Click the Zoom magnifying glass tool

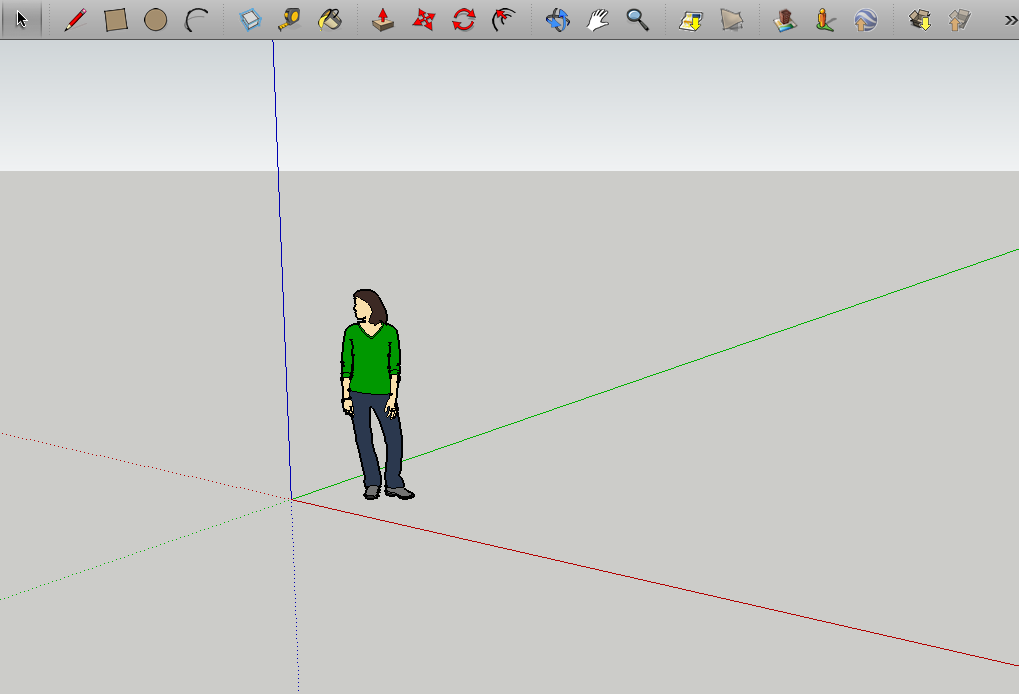pos(636,19)
